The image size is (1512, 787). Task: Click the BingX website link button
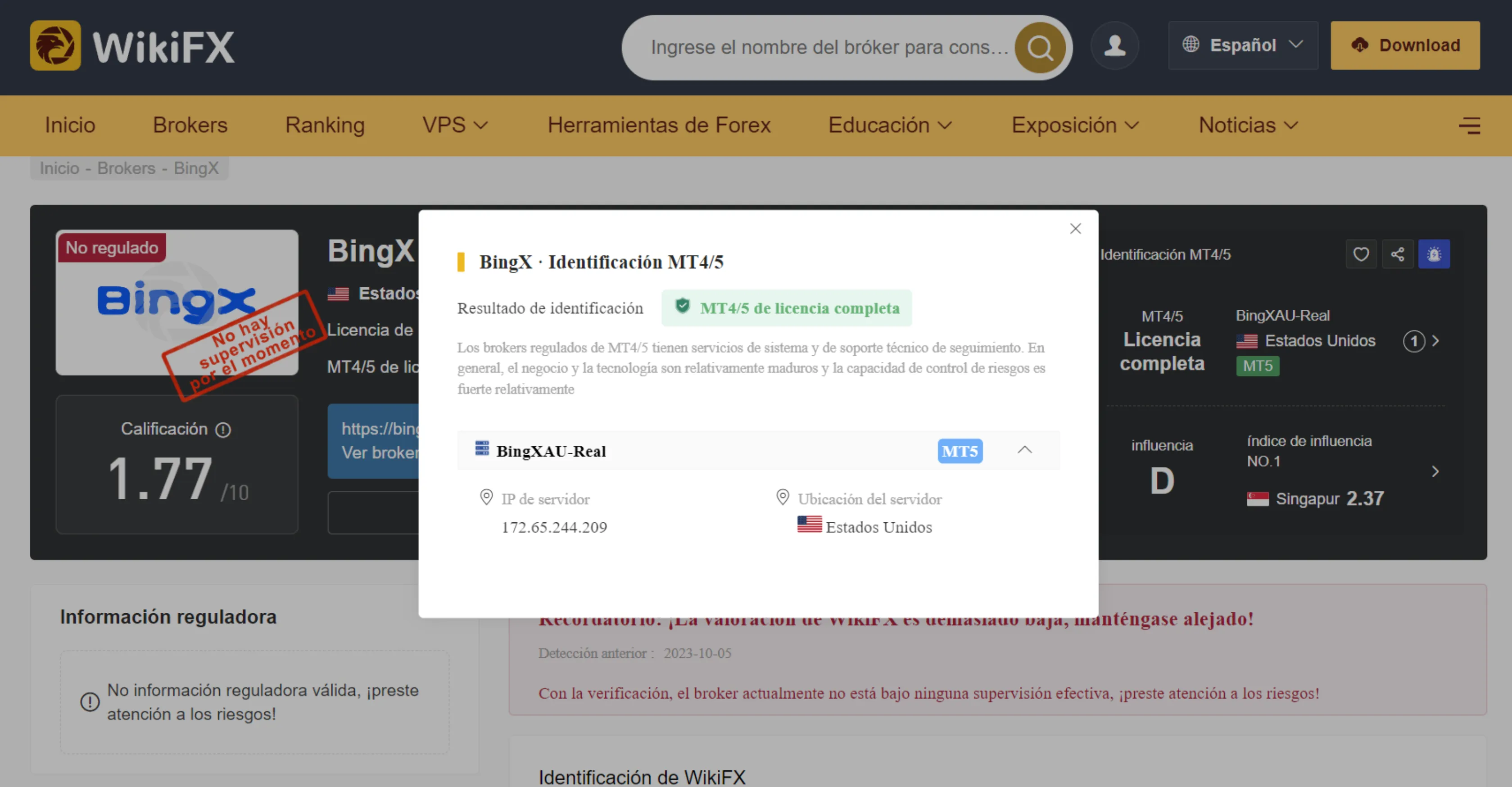pyautogui.click(x=373, y=441)
